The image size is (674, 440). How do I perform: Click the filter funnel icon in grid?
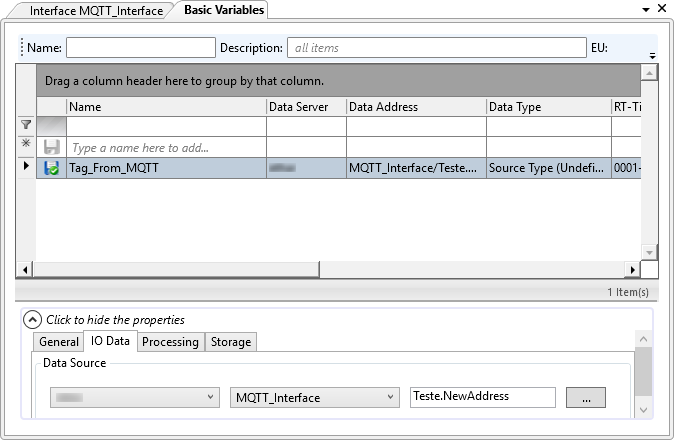(26, 126)
